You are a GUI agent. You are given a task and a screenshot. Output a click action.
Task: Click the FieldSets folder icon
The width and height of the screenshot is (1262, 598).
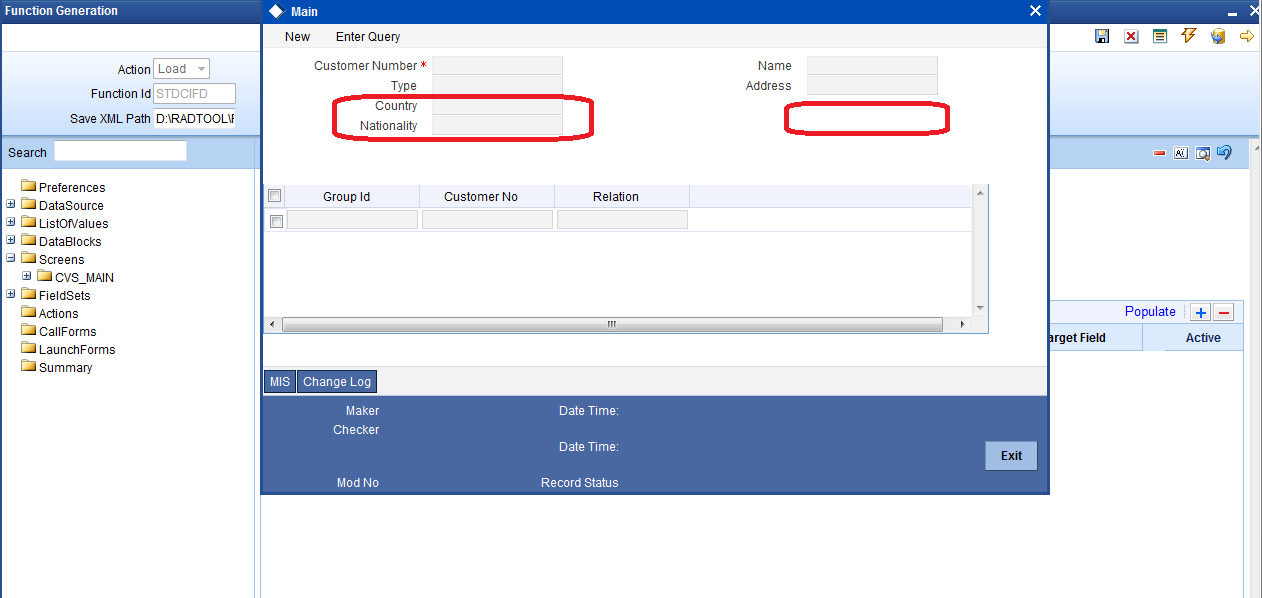(29, 295)
